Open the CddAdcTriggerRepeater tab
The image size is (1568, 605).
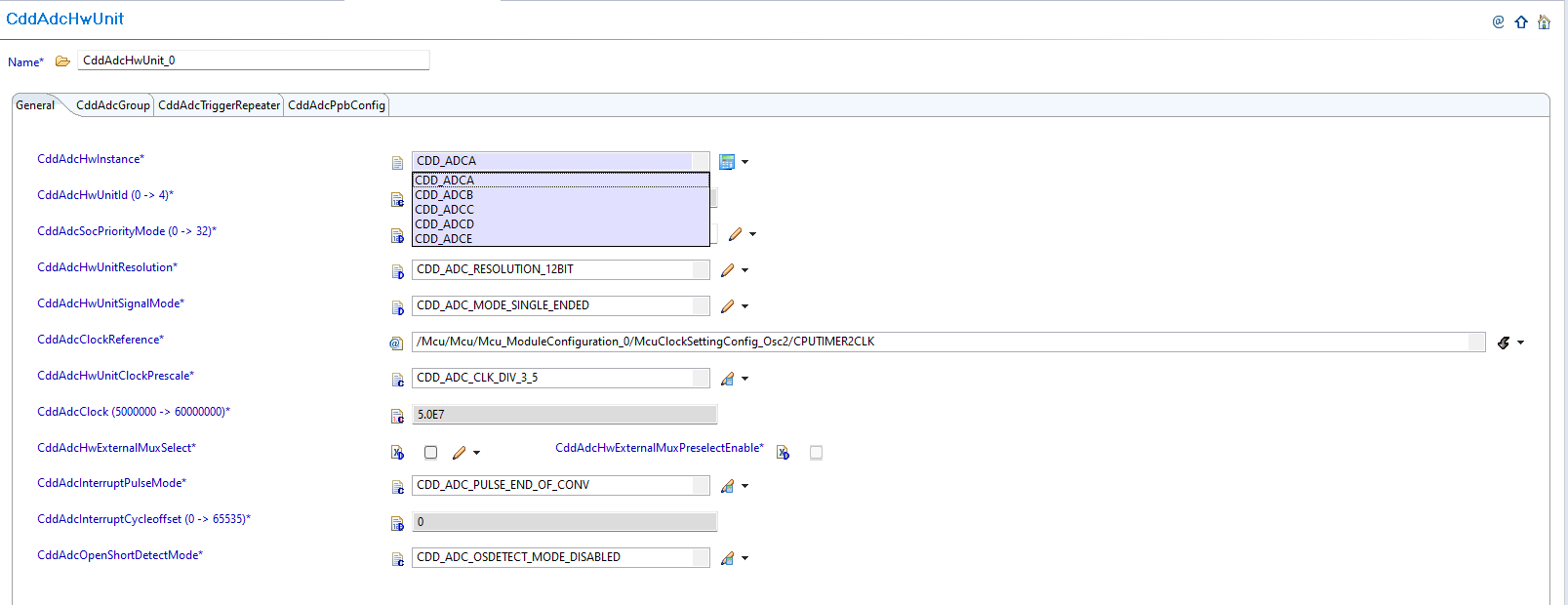point(220,105)
